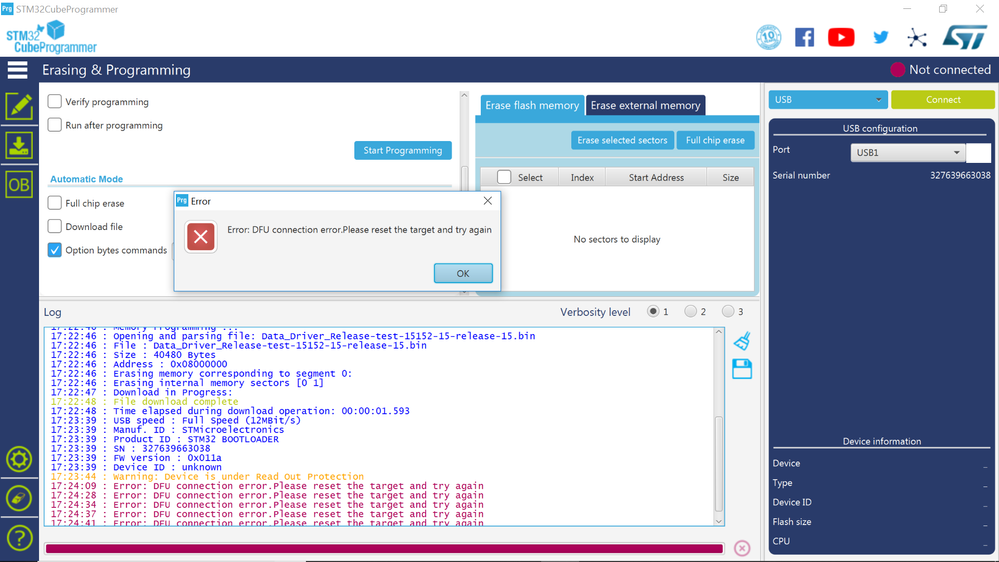
Task: Click the Start Address column header
Action: (656, 177)
